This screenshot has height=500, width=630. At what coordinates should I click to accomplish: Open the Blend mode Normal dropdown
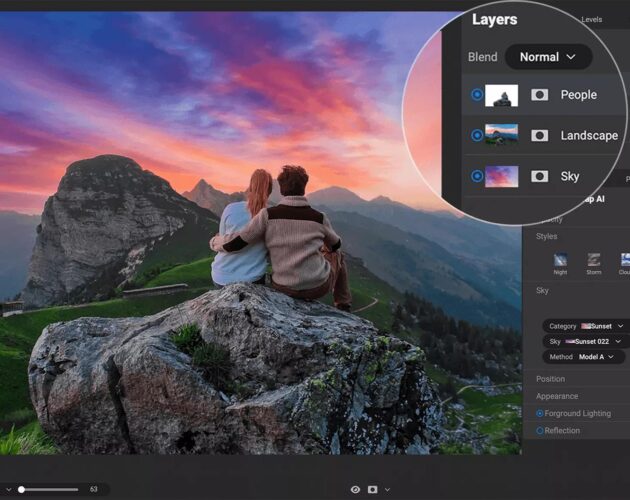click(548, 57)
